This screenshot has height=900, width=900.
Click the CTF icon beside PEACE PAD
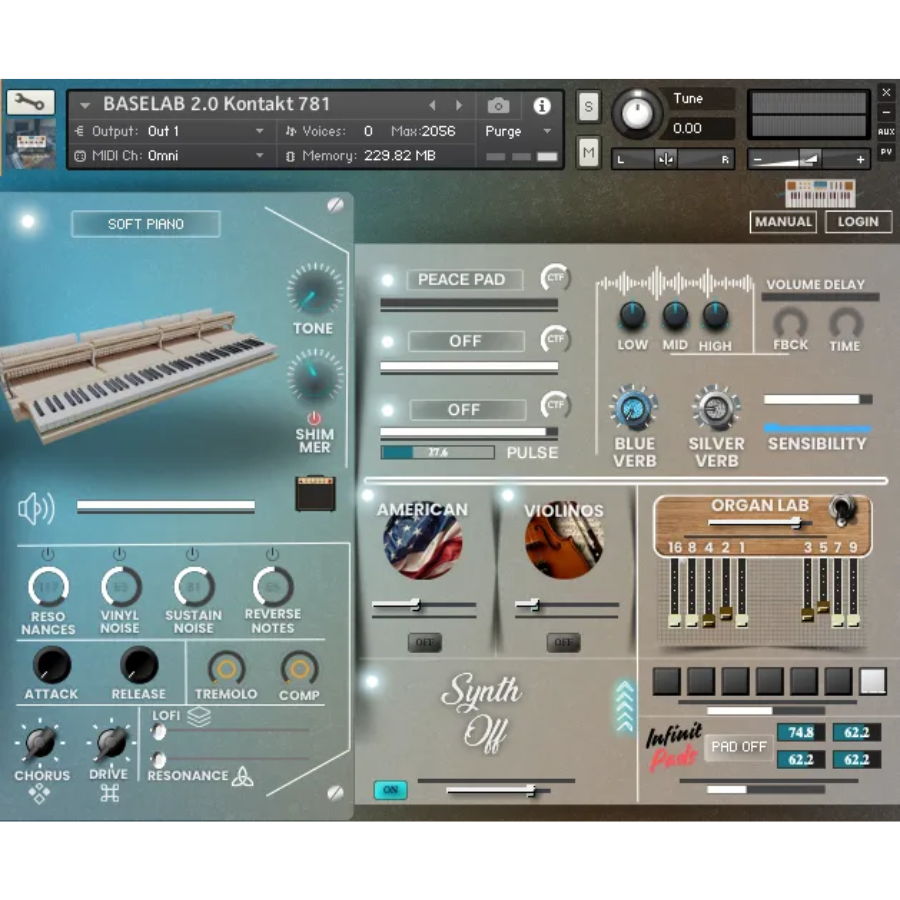click(555, 277)
